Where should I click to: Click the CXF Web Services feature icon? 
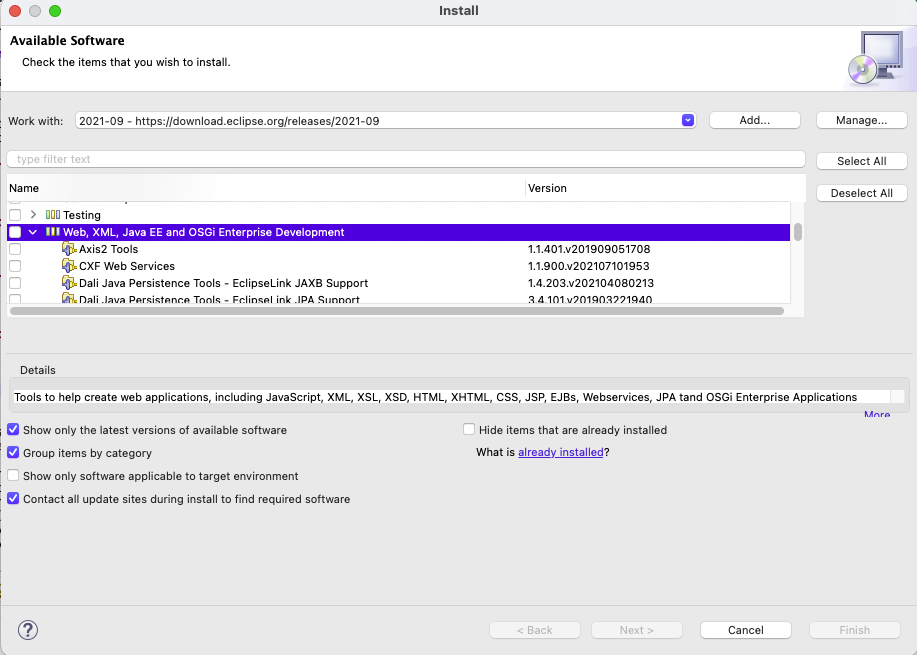[x=69, y=266]
